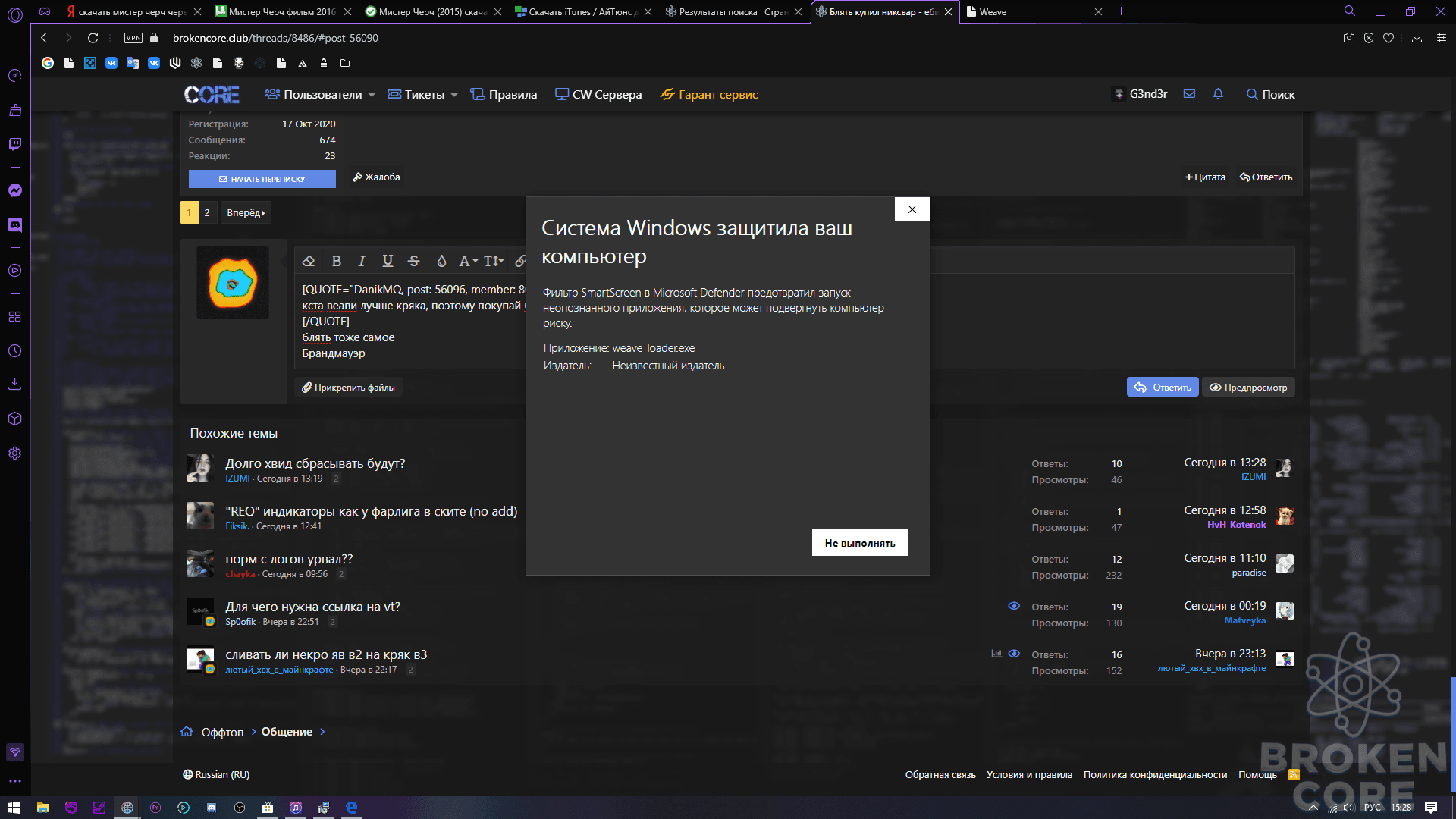Open the text color droplet tool
1456x819 pixels.
coord(441,261)
